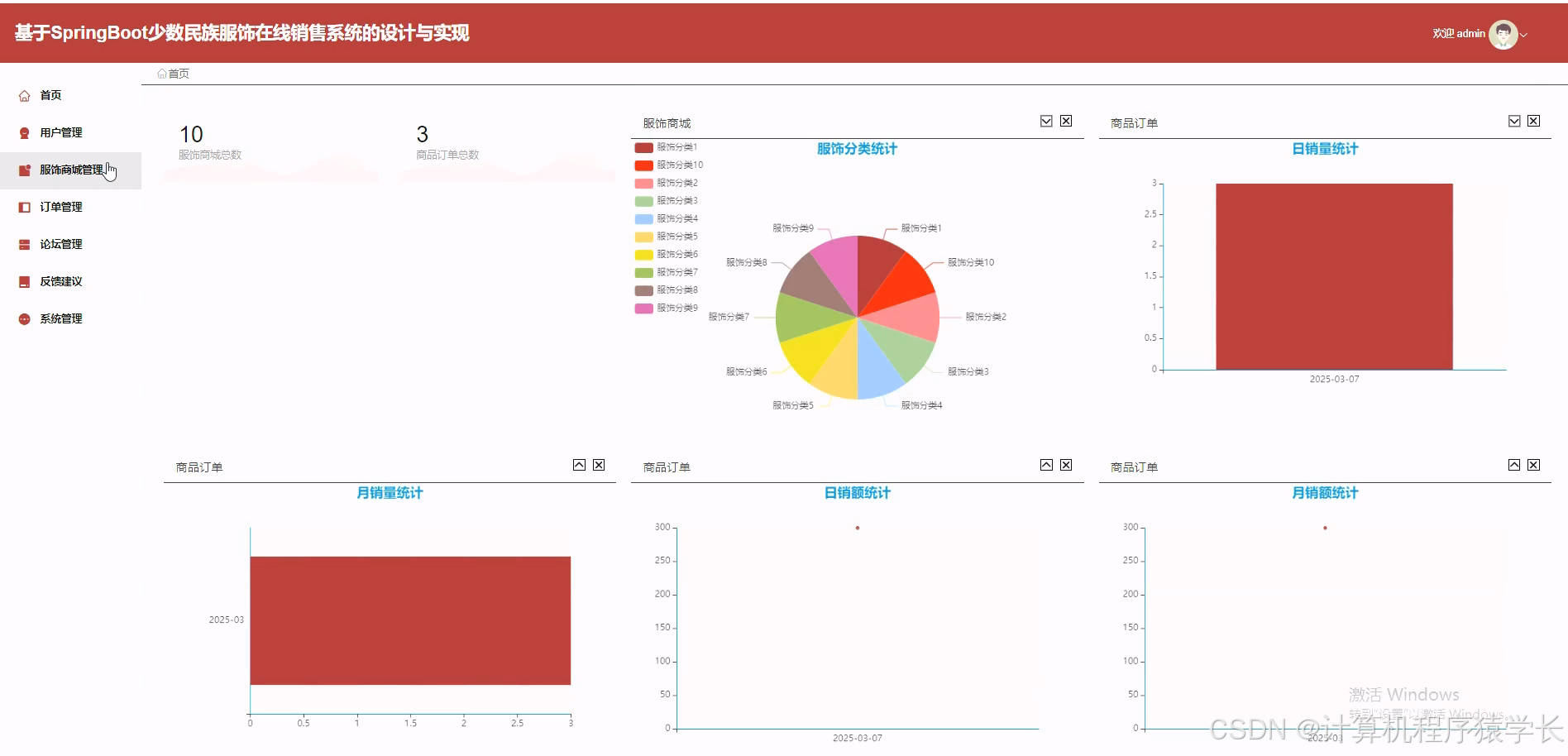Toggle 服饰分类5 legend entry
The image size is (1568, 756).
(x=666, y=237)
